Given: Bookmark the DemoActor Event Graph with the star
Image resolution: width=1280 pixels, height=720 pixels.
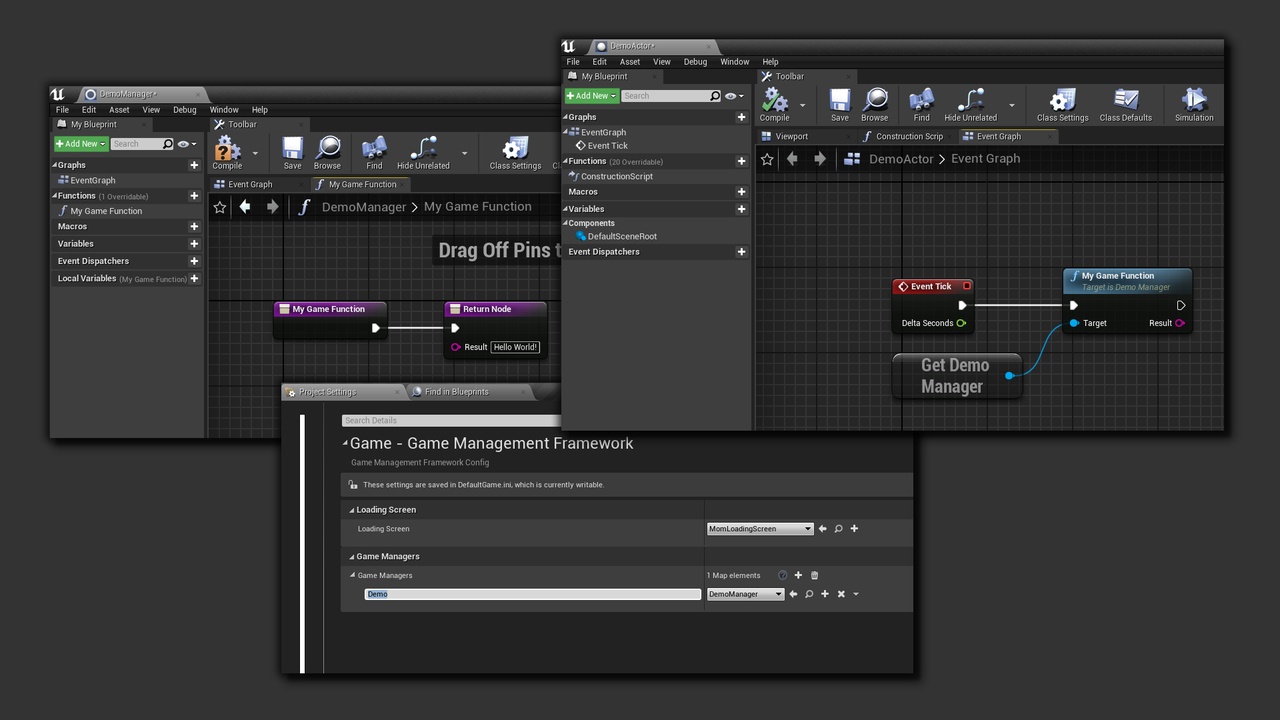Looking at the screenshot, I should coord(767,159).
